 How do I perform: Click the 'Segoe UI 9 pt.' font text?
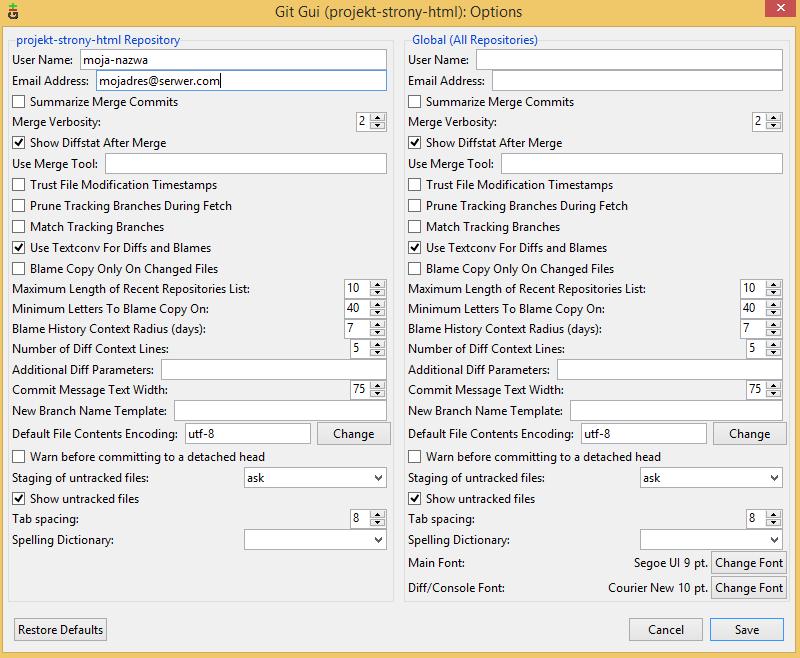pos(670,563)
